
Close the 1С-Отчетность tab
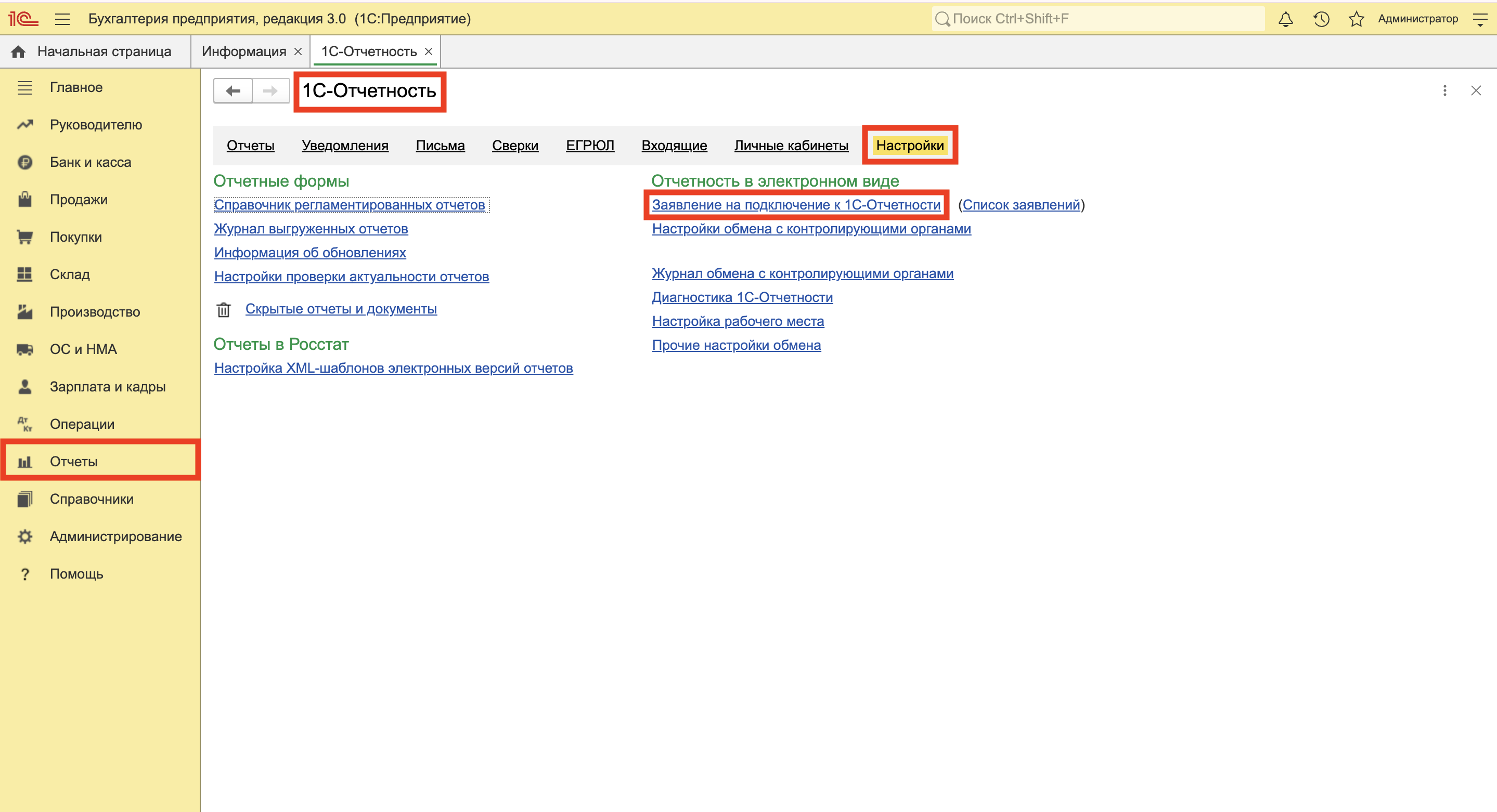pyautogui.click(x=428, y=51)
